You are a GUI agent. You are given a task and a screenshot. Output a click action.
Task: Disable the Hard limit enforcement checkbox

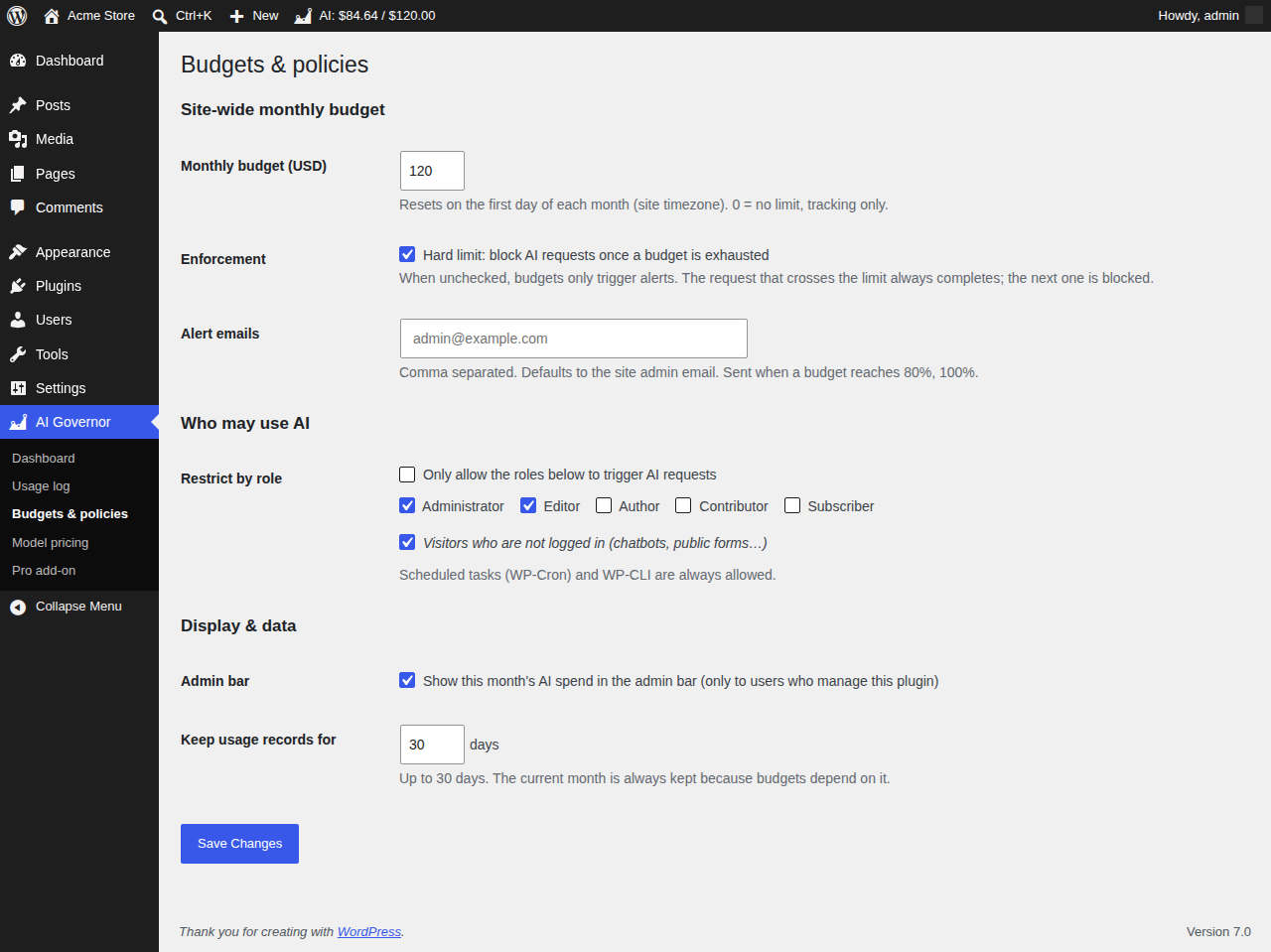(x=407, y=254)
